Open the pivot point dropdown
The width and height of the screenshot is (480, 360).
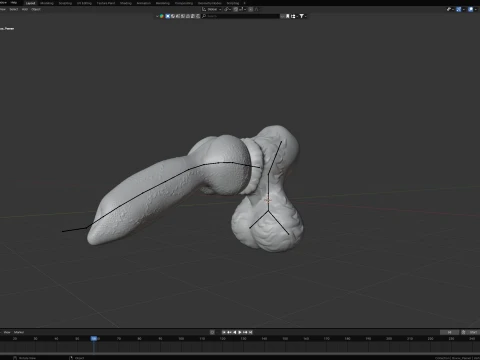coord(228,9)
